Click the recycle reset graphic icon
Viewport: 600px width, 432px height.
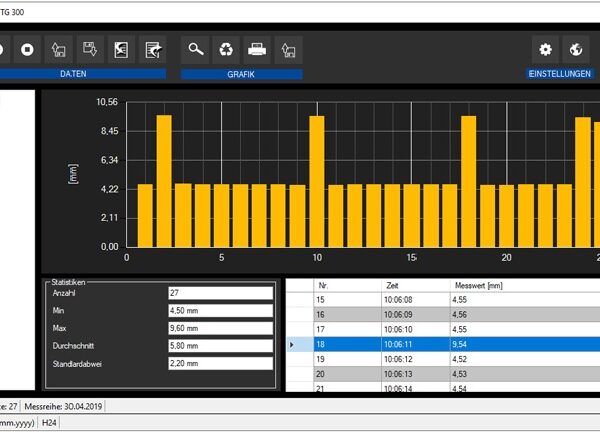[226, 50]
